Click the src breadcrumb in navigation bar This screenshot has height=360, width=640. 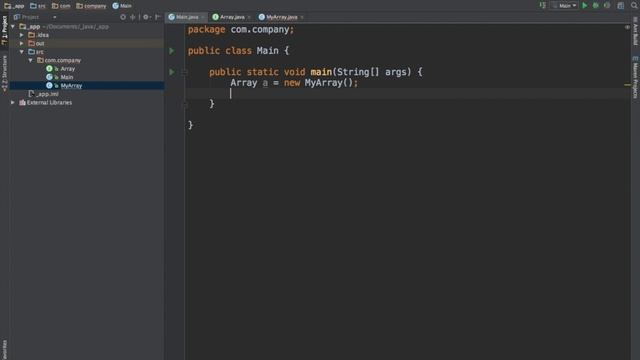38,6
